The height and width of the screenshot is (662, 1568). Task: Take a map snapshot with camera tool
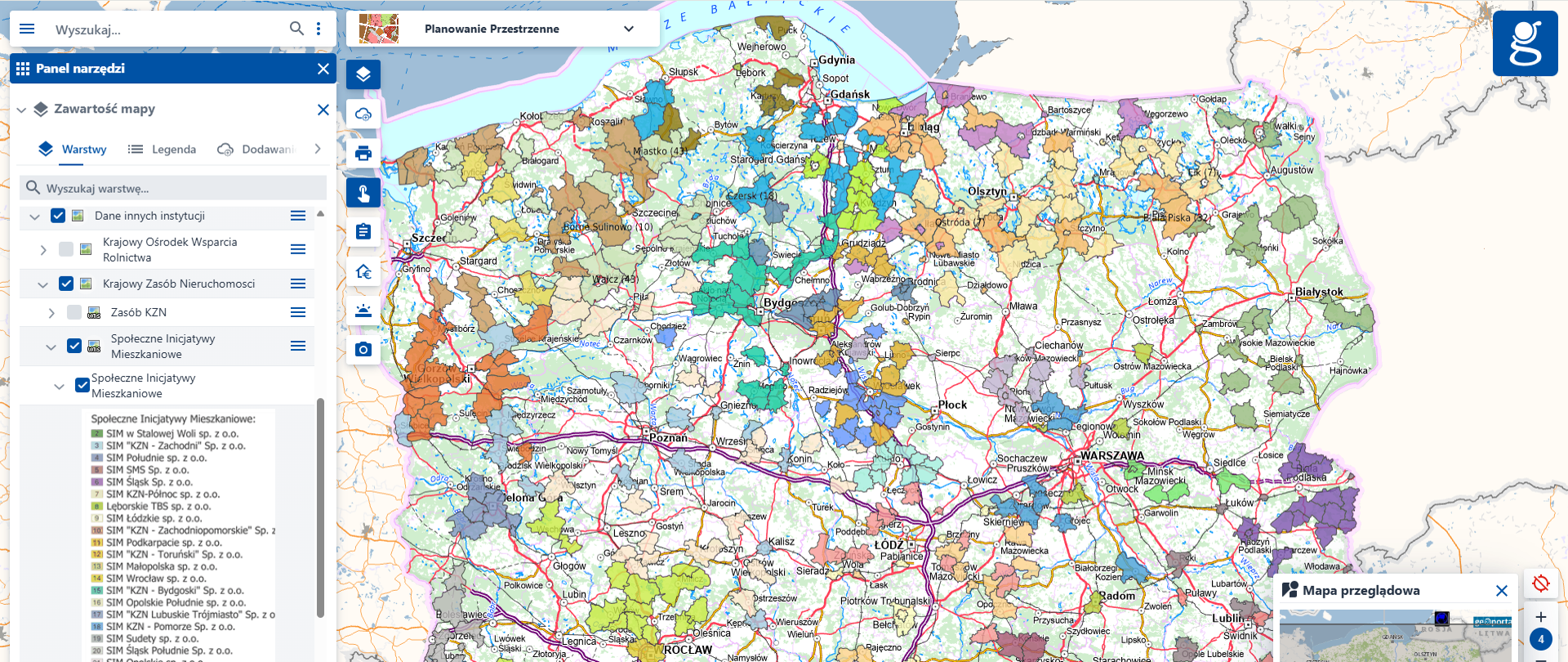coord(363,350)
